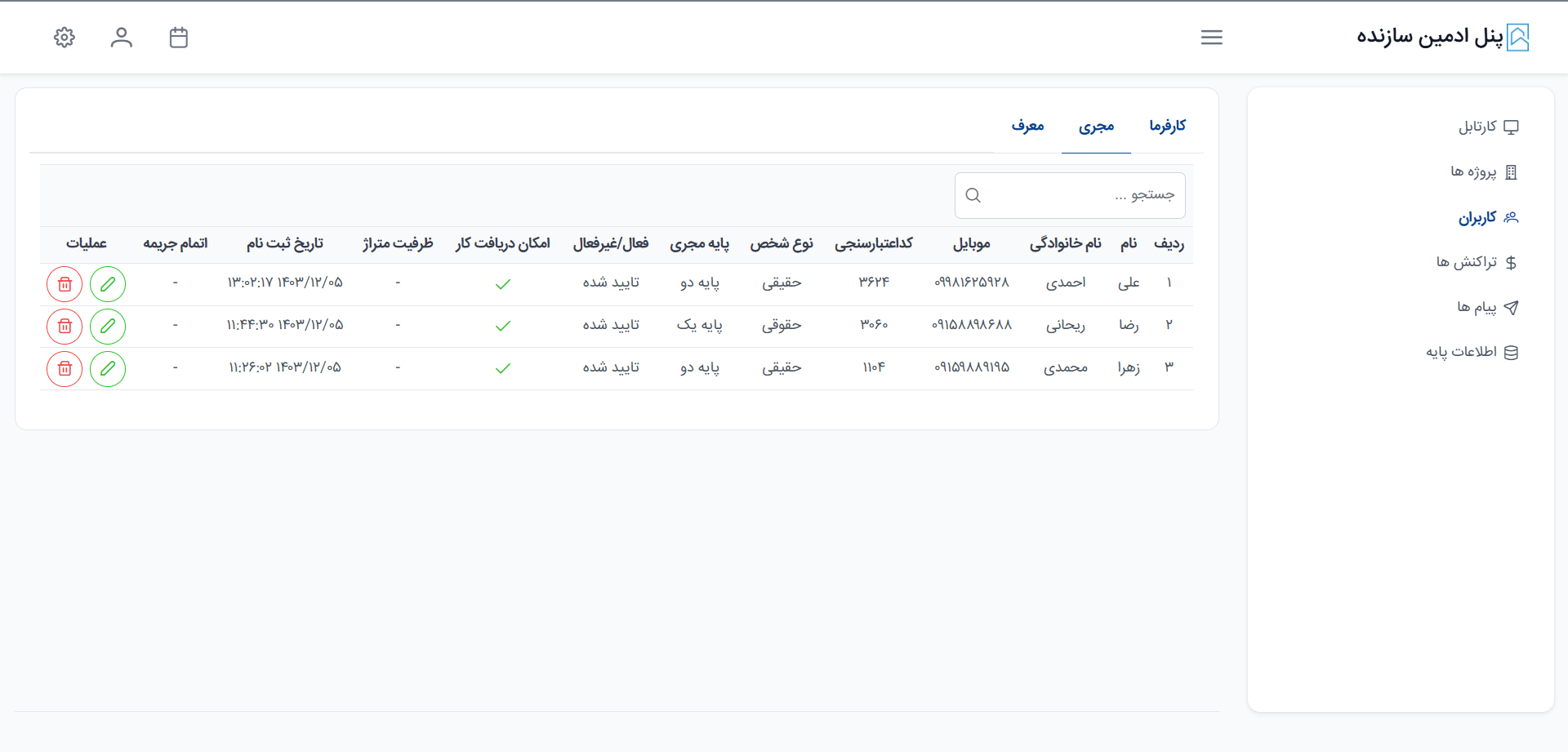Viewport: 1568px width, 752px height.
Task: Select the مجری tab
Action: coord(1096,127)
